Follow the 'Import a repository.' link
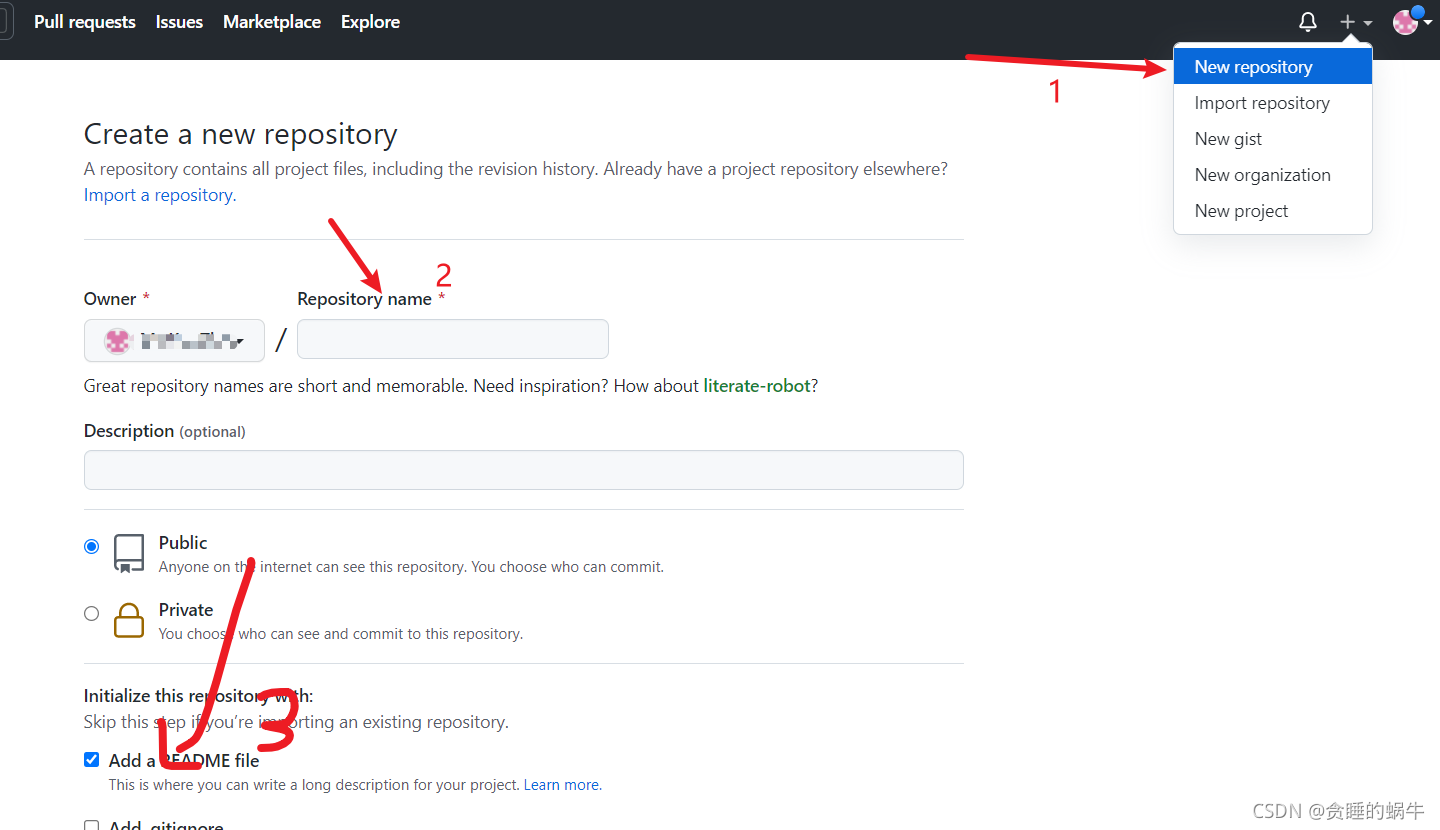 click(x=160, y=195)
